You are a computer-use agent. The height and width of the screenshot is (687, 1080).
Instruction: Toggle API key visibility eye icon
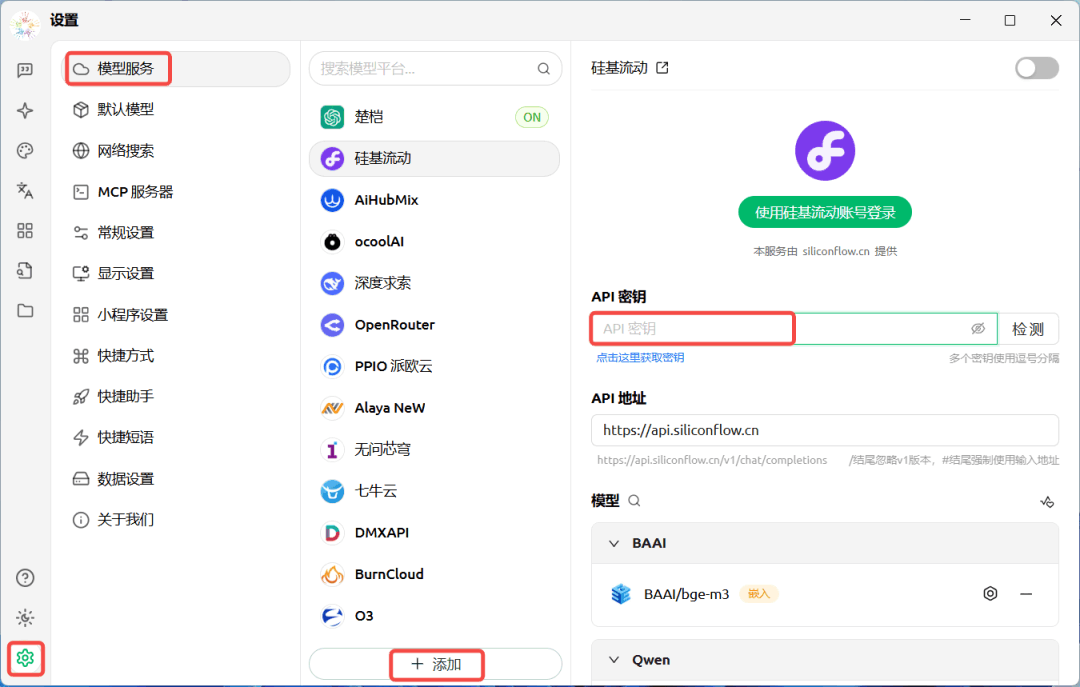[x=977, y=329]
